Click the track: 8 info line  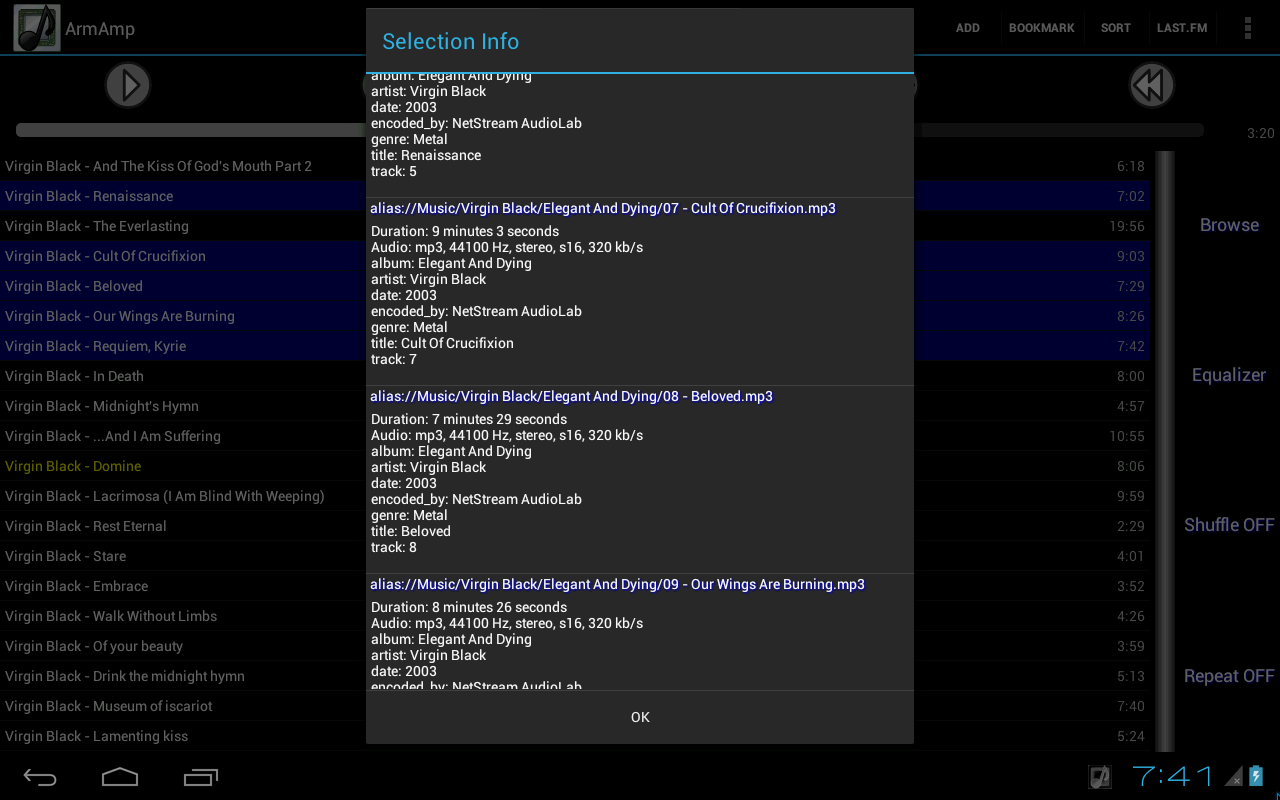394,547
